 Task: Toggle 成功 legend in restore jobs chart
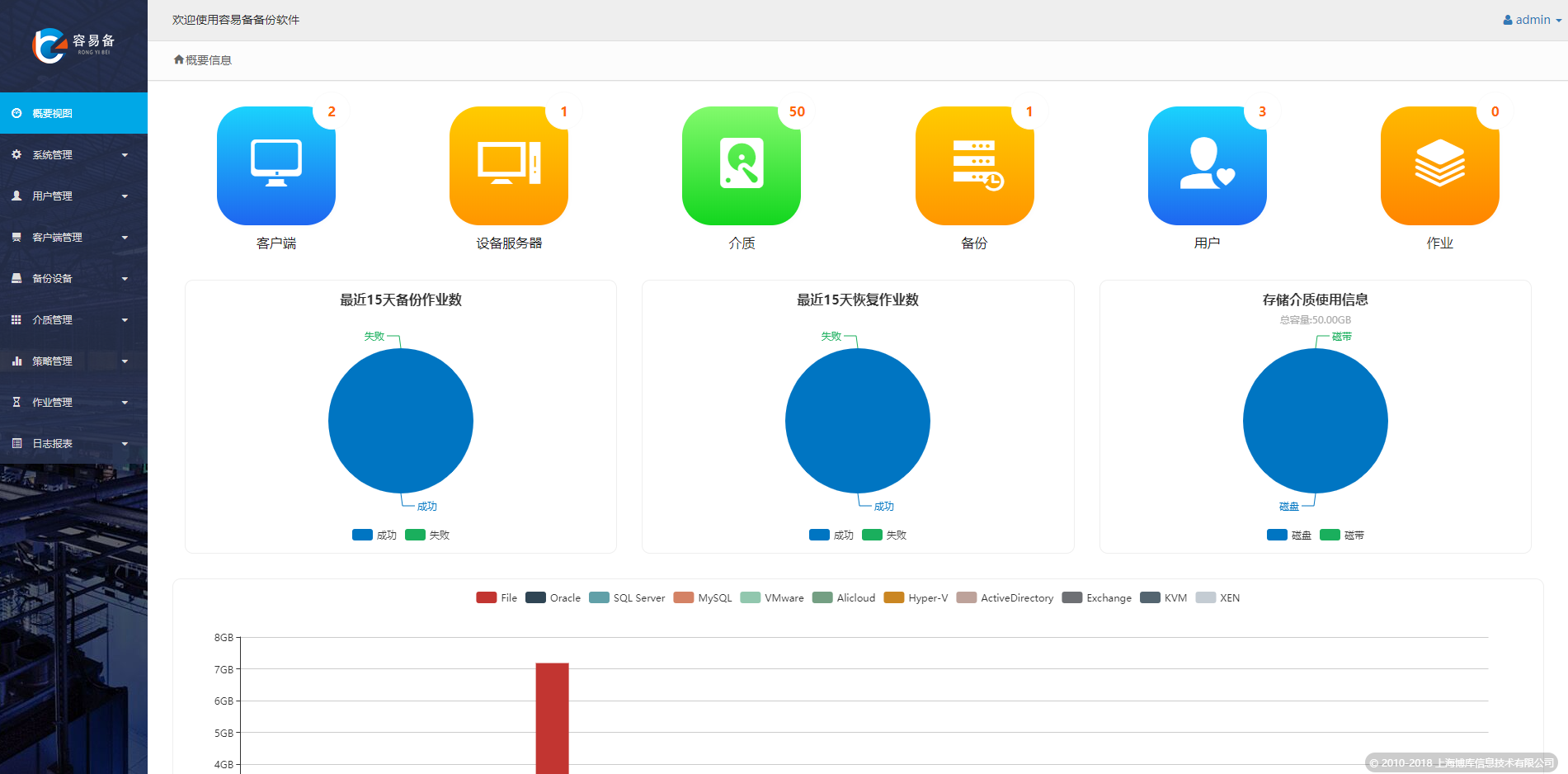click(831, 535)
